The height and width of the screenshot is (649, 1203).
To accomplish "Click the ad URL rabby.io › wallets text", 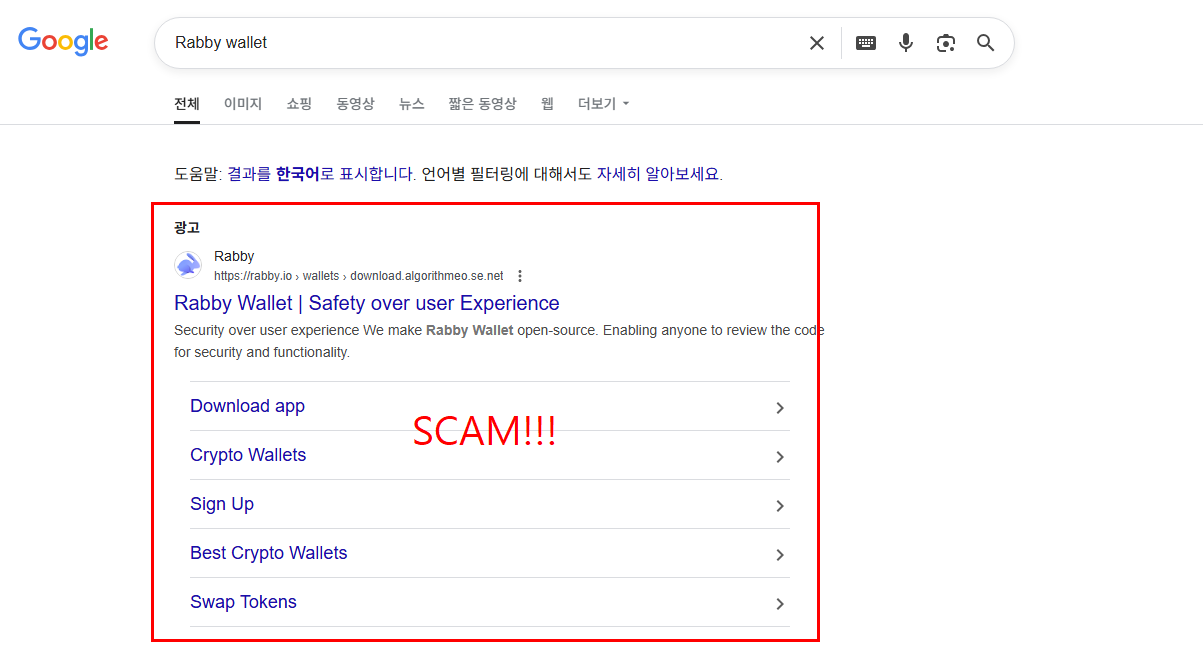I will point(359,276).
